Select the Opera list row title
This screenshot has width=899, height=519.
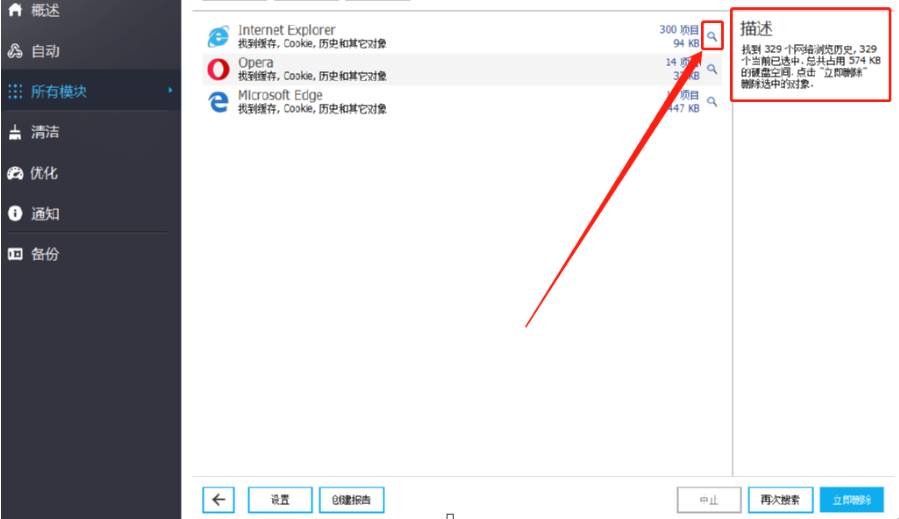point(256,63)
